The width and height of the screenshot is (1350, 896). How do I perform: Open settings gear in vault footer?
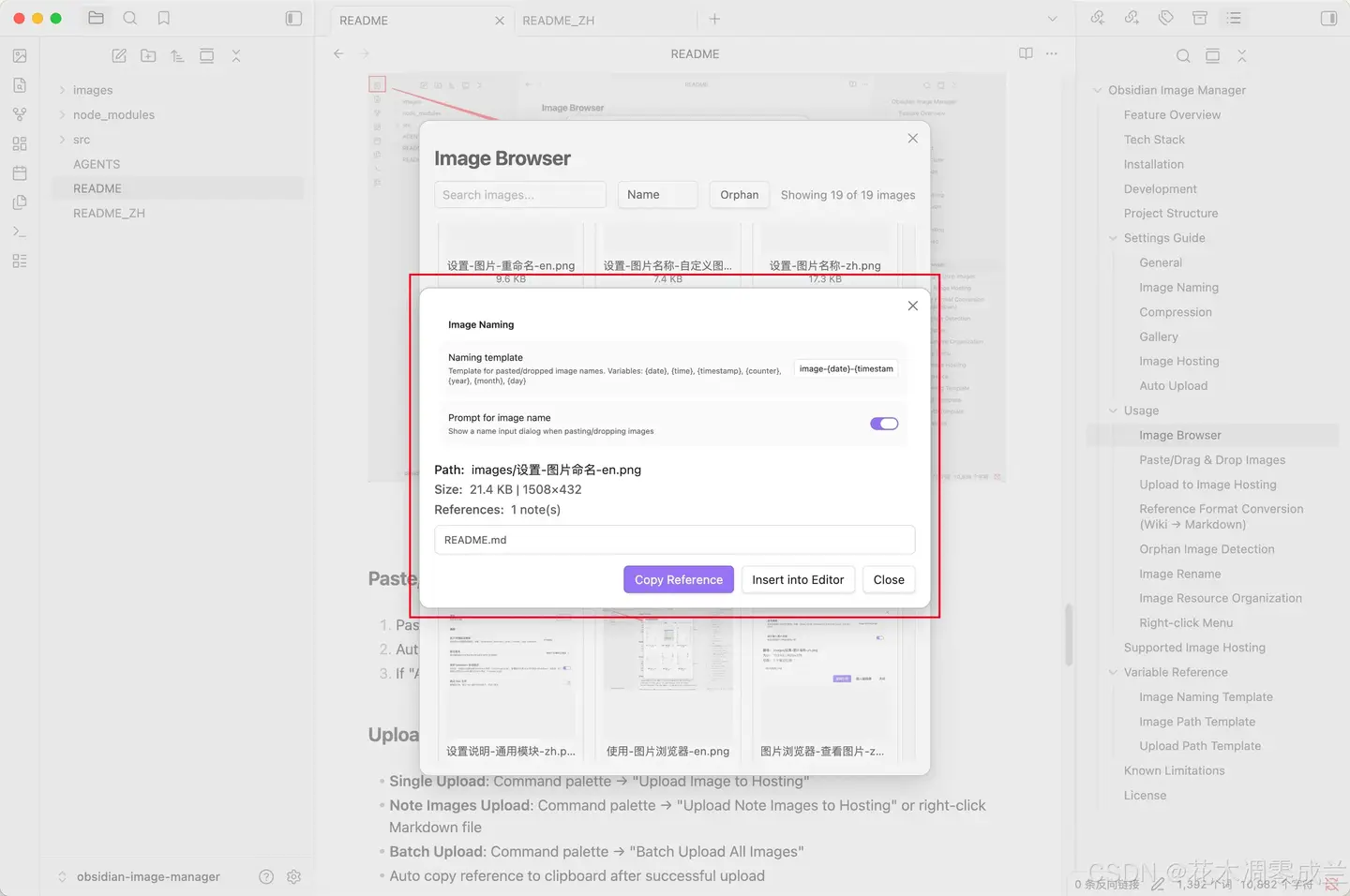point(293,876)
